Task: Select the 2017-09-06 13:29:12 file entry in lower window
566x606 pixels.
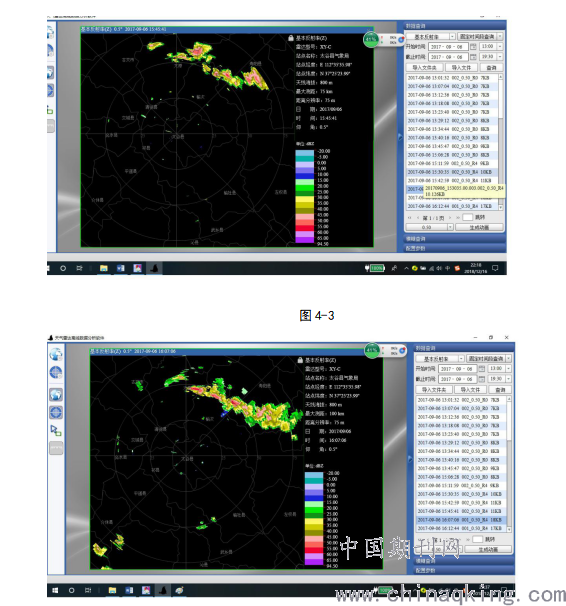Action: tap(461, 443)
